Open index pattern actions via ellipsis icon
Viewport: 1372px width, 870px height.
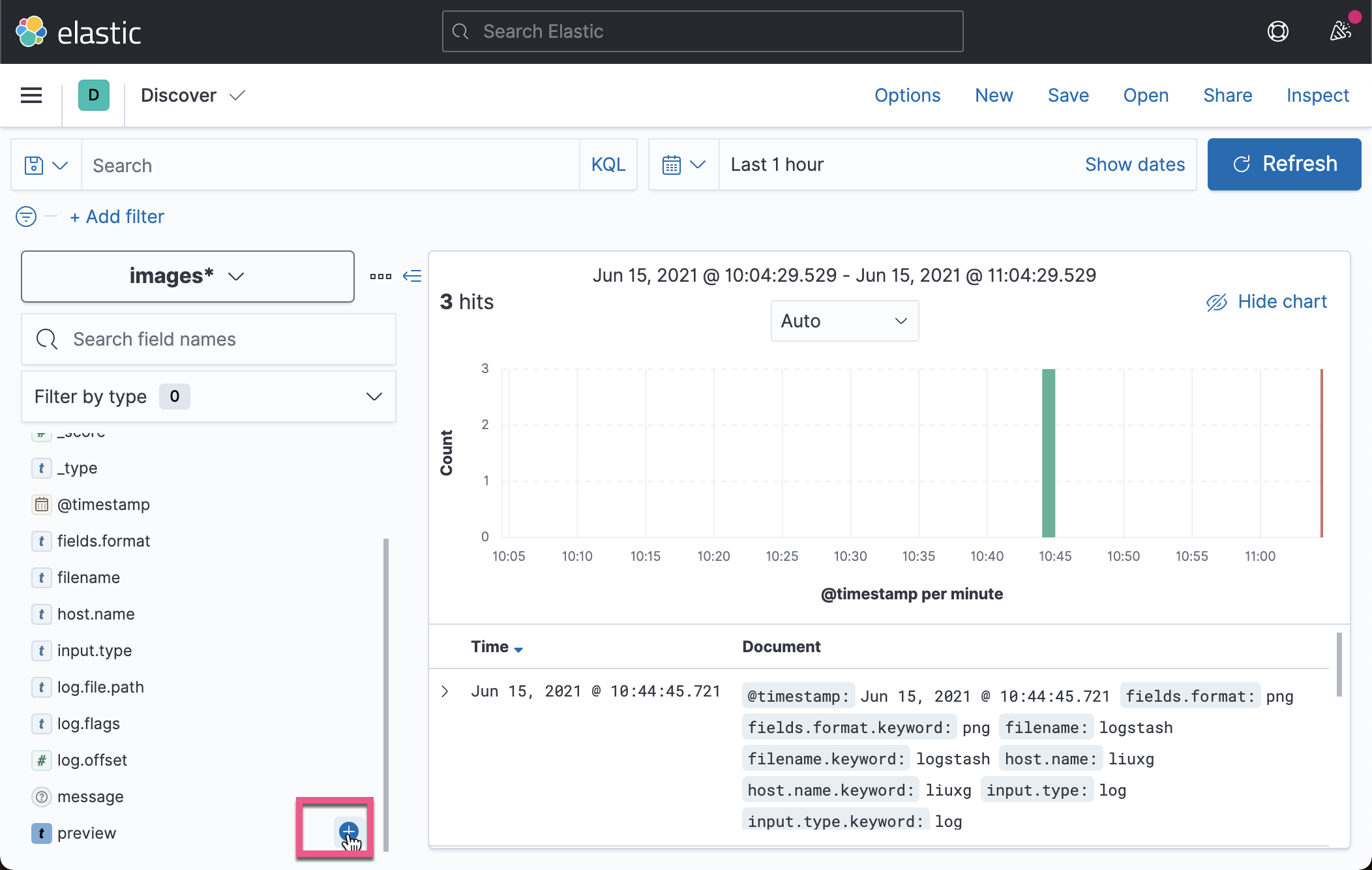tap(380, 276)
